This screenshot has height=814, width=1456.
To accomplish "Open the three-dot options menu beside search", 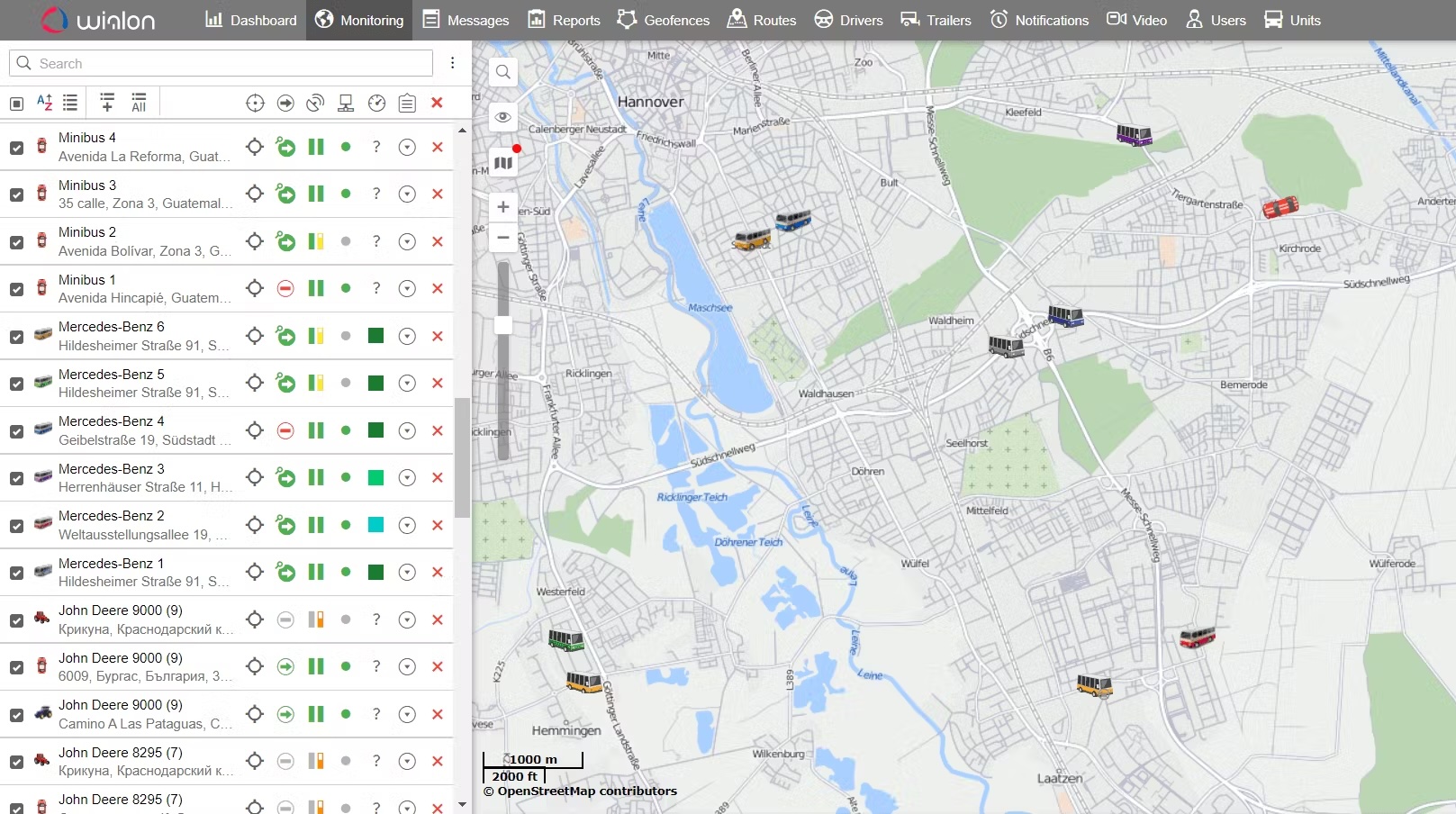I will (452, 63).
